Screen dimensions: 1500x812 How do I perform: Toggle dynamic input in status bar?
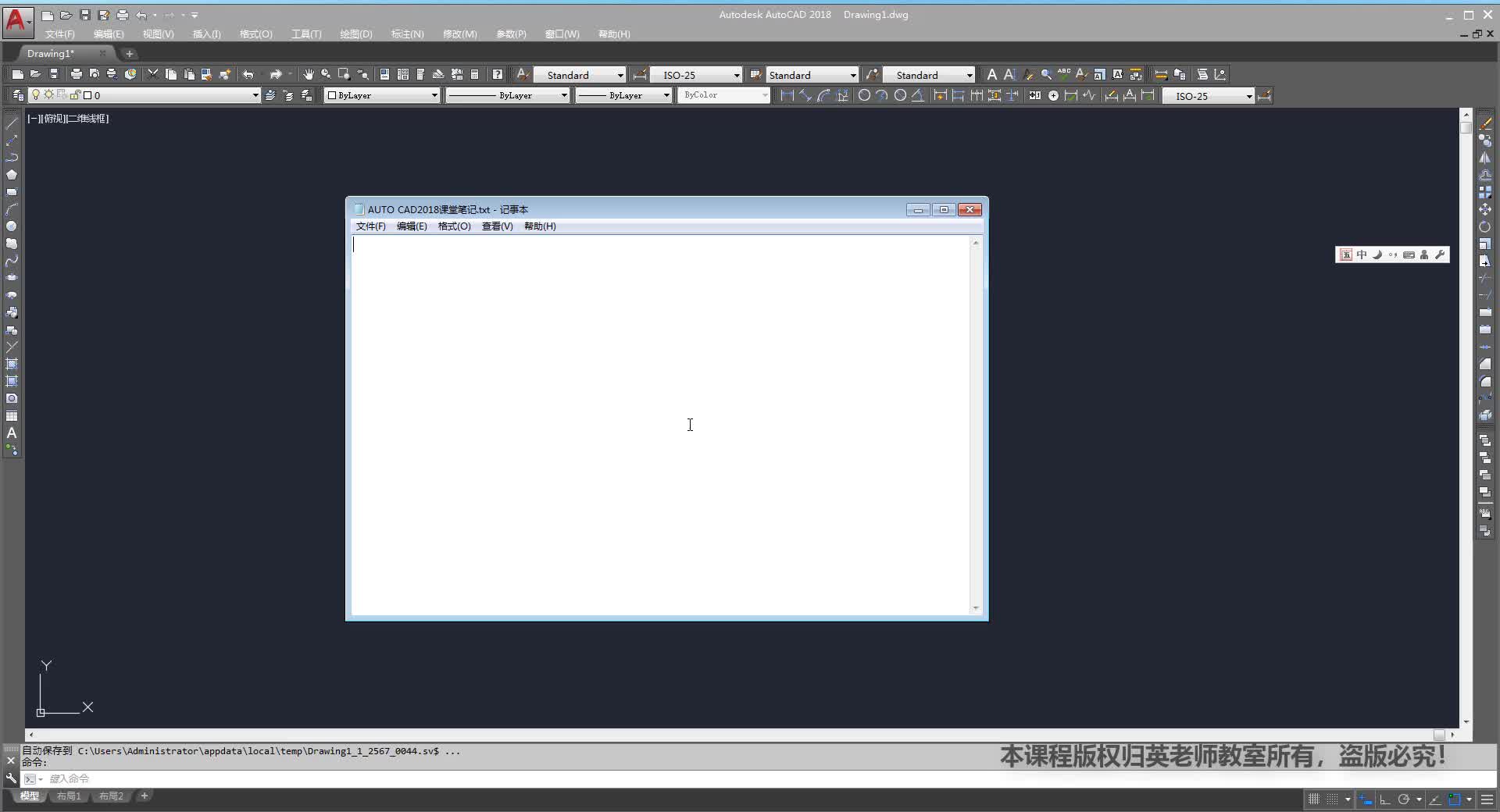point(1366,799)
